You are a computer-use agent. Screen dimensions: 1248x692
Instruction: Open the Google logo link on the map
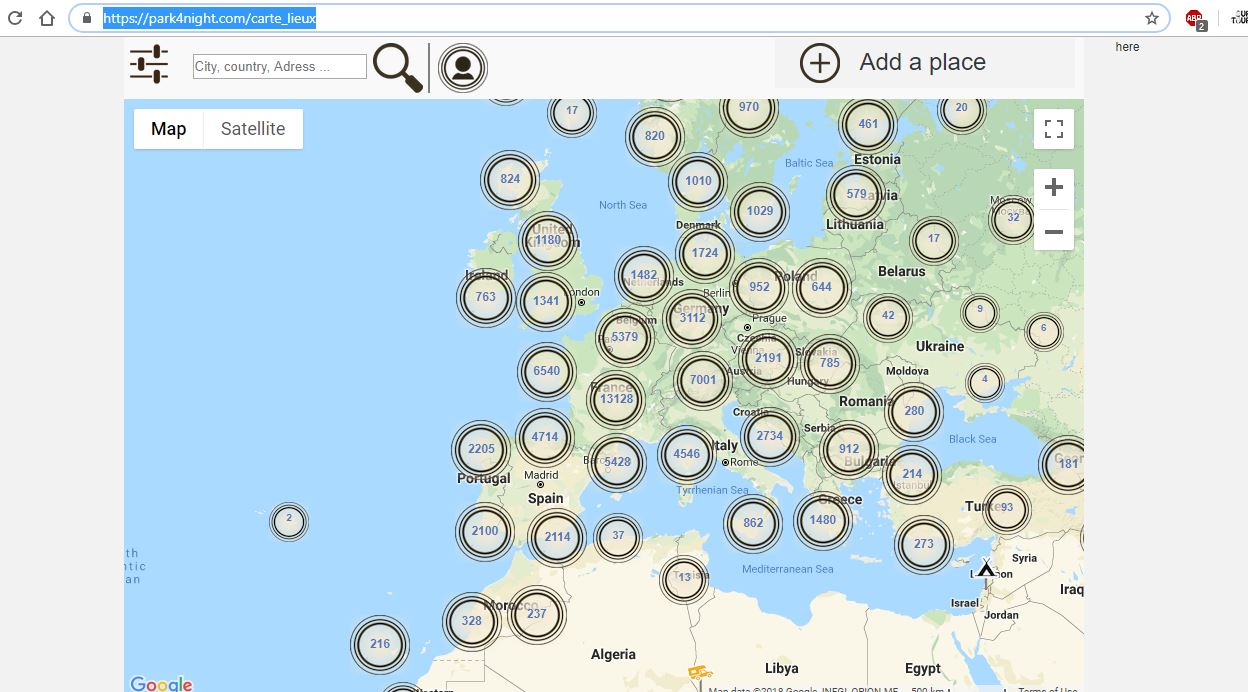160,682
